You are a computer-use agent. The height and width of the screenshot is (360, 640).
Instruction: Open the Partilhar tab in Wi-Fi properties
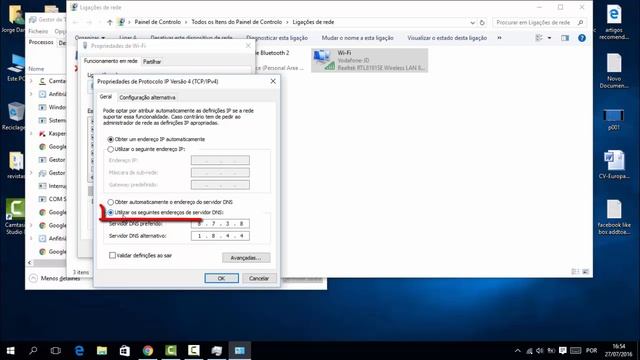[x=152, y=62]
